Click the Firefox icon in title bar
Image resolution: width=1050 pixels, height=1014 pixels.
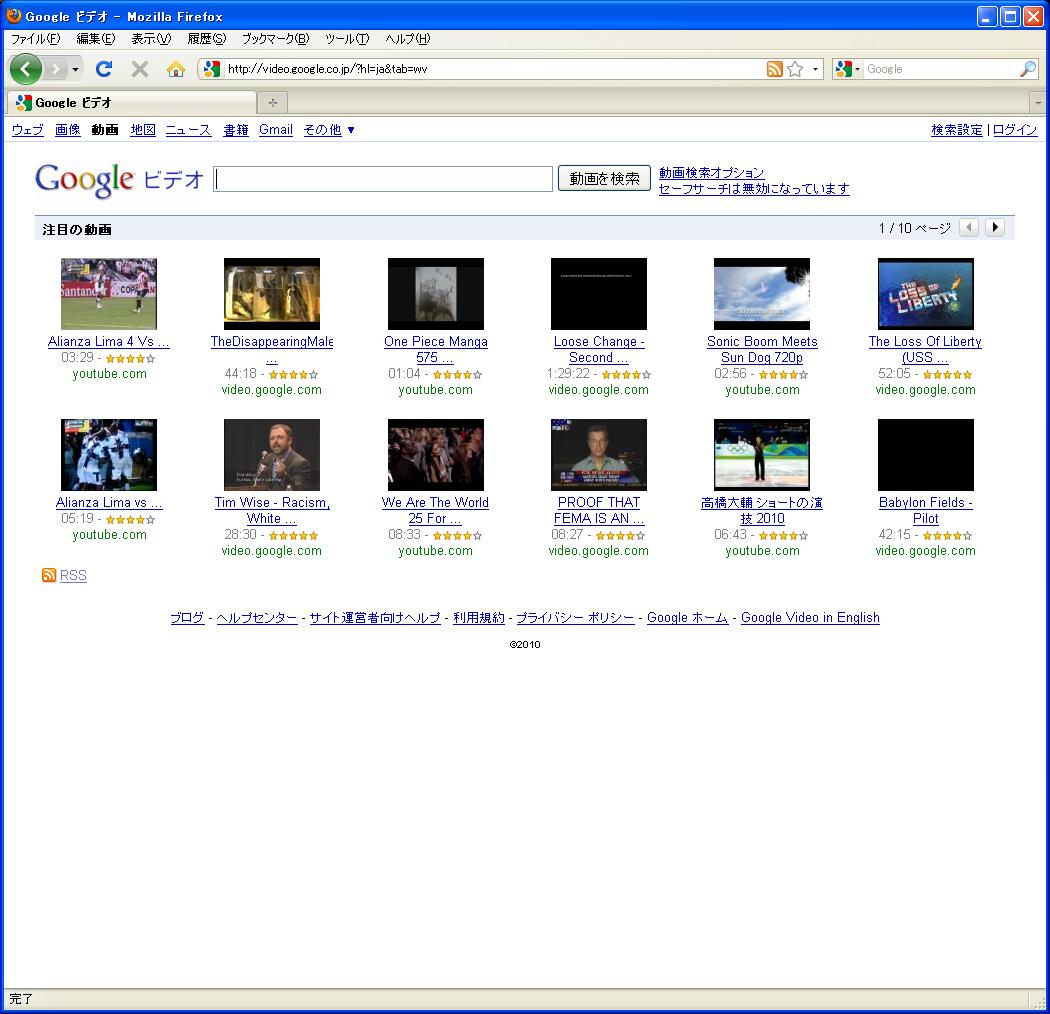13,15
